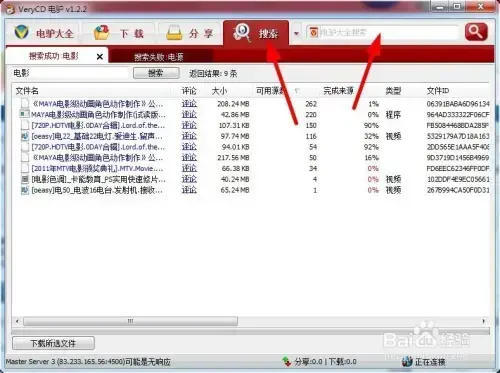Open 评论 link for the 65.24 MB file
This screenshot has width=500, height=373.
pyautogui.click(x=189, y=190)
